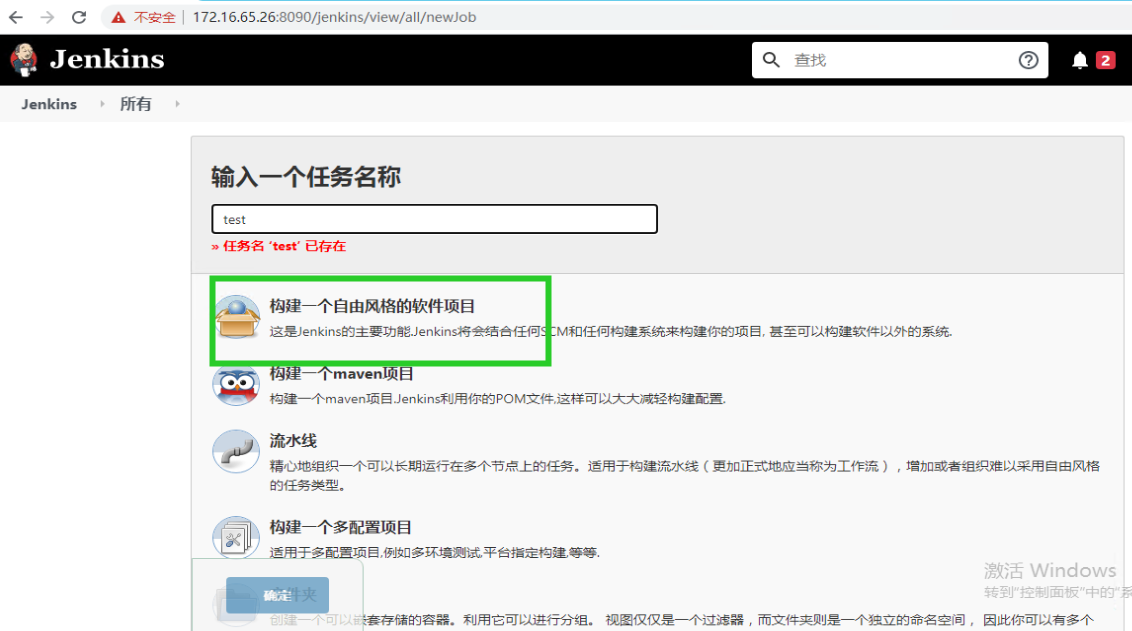Open the Jenkins home title link
1132x631 pixels.
(x=107, y=59)
